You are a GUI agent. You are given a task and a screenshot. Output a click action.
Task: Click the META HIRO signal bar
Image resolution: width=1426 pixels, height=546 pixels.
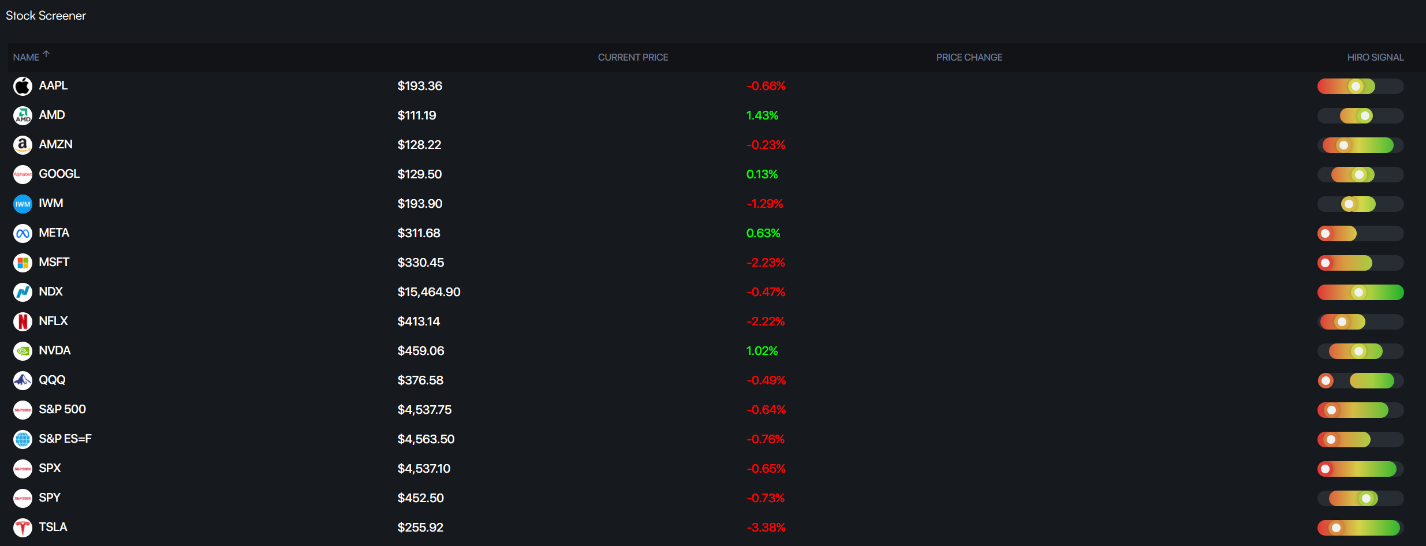1361,234
